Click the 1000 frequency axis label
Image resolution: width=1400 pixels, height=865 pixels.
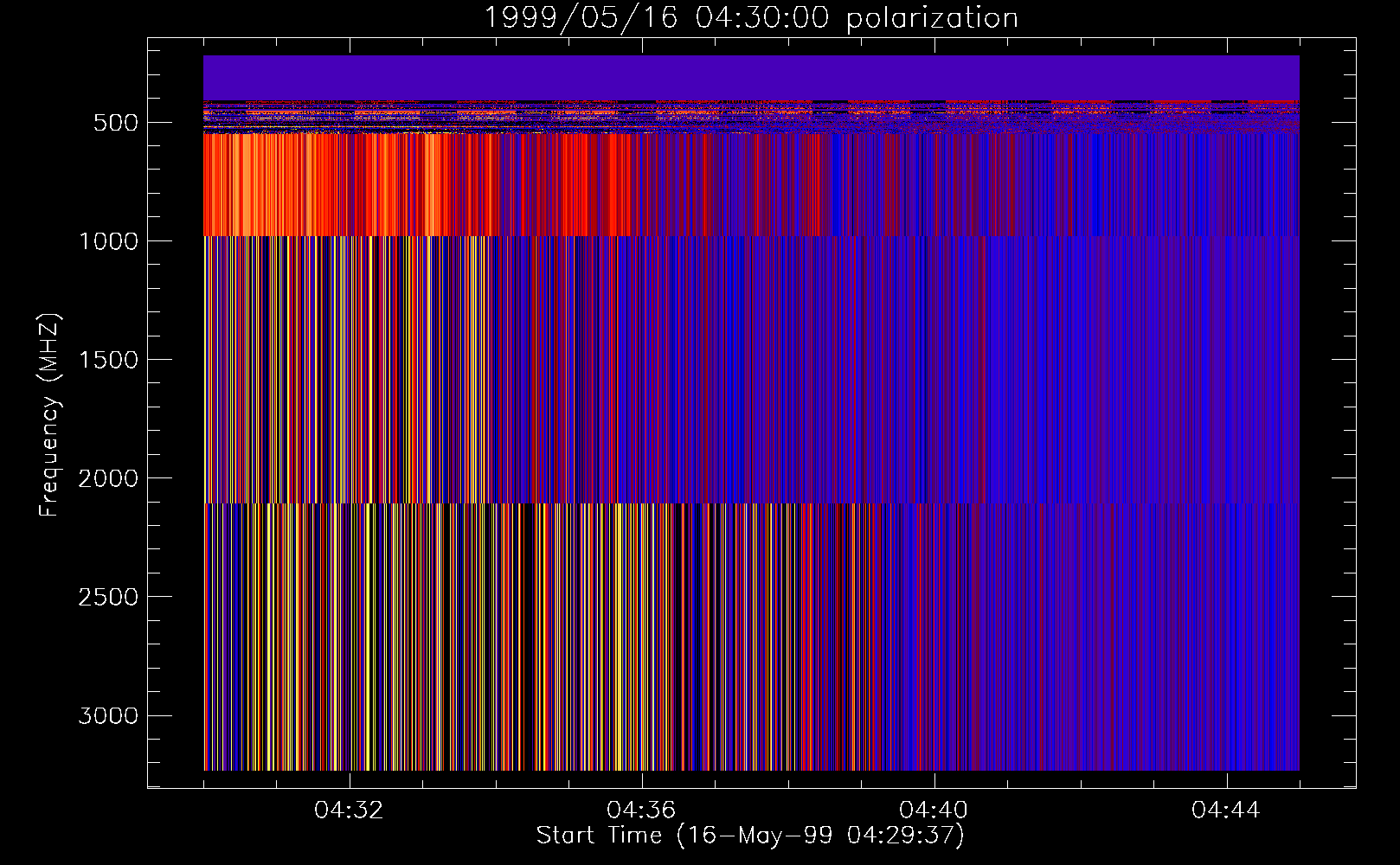[x=108, y=241]
